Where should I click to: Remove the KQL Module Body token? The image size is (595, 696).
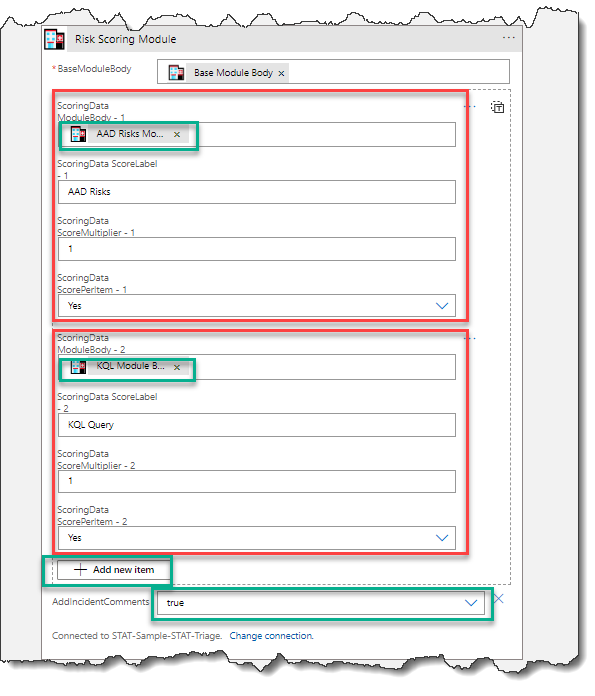coord(177,368)
